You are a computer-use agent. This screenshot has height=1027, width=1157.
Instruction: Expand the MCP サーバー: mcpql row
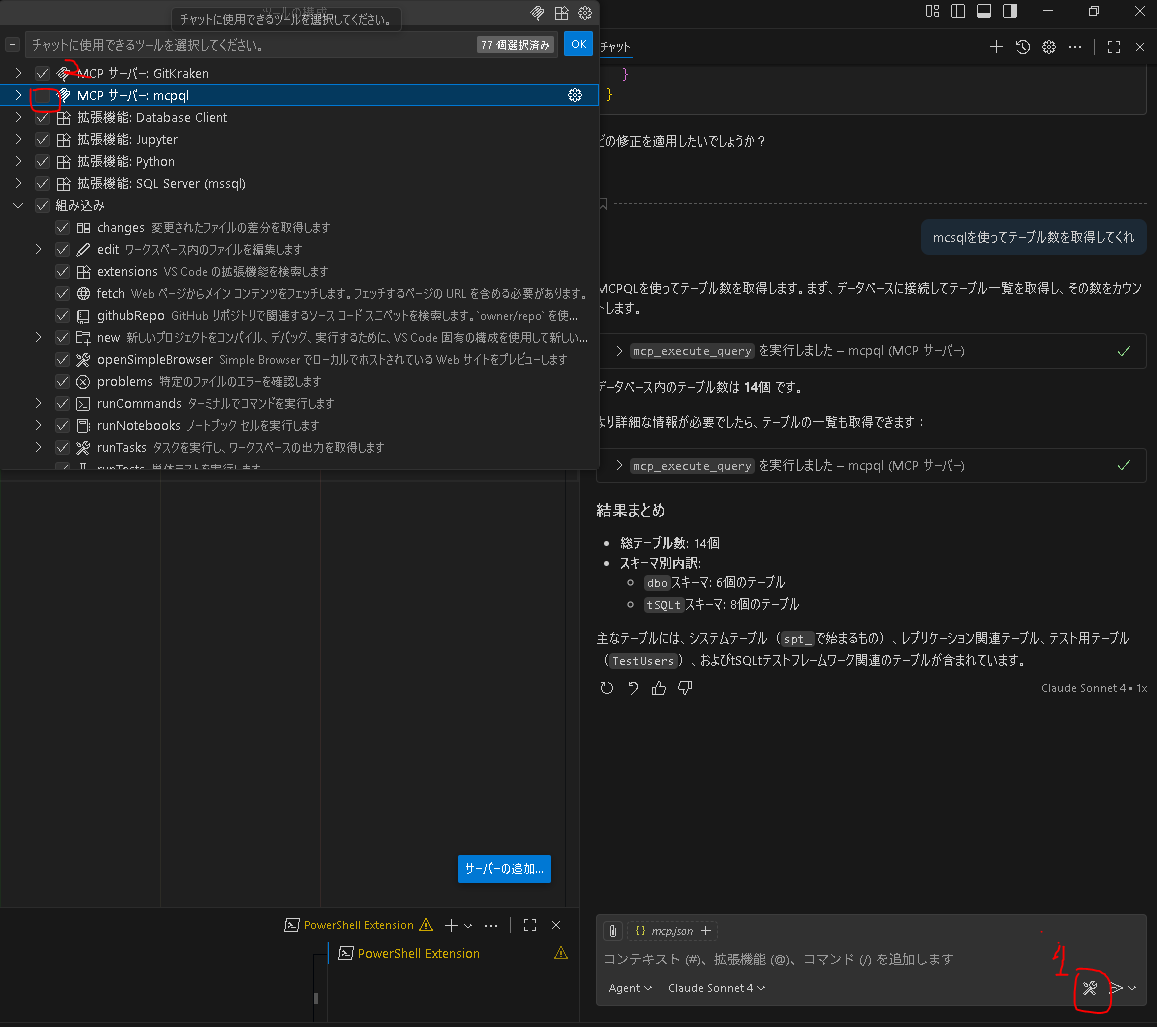click(18, 95)
